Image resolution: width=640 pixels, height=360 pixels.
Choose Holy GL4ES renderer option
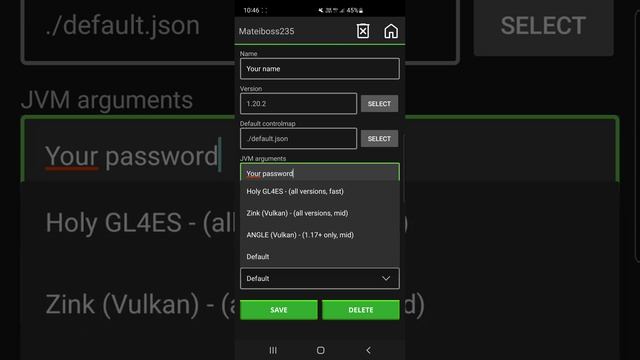pyautogui.click(x=320, y=191)
